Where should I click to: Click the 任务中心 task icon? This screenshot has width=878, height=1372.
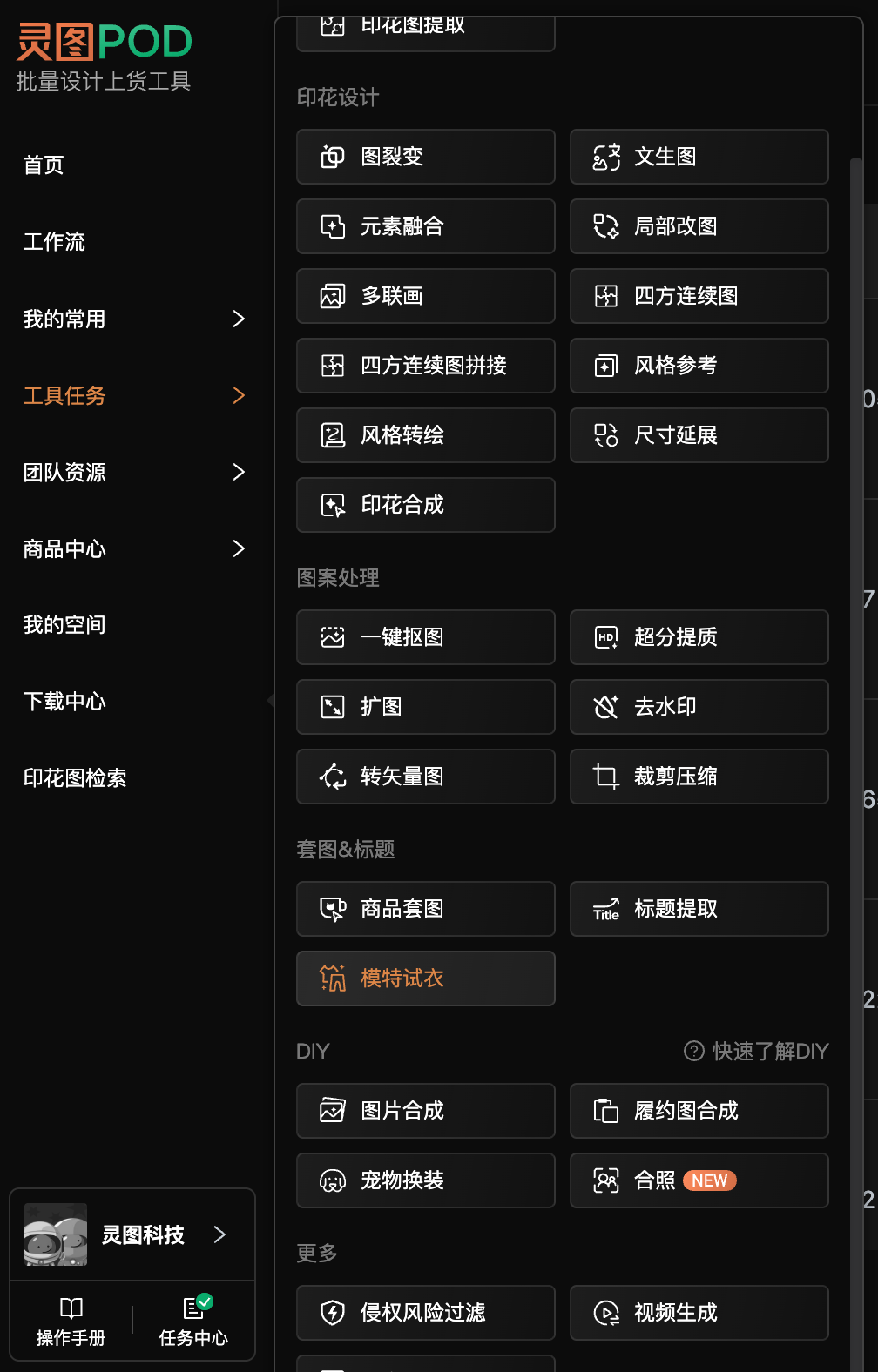[194, 1308]
